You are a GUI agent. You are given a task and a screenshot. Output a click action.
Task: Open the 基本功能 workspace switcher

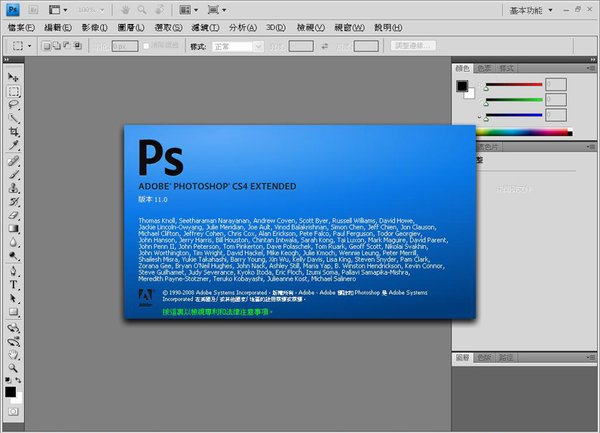(x=531, y=10)
